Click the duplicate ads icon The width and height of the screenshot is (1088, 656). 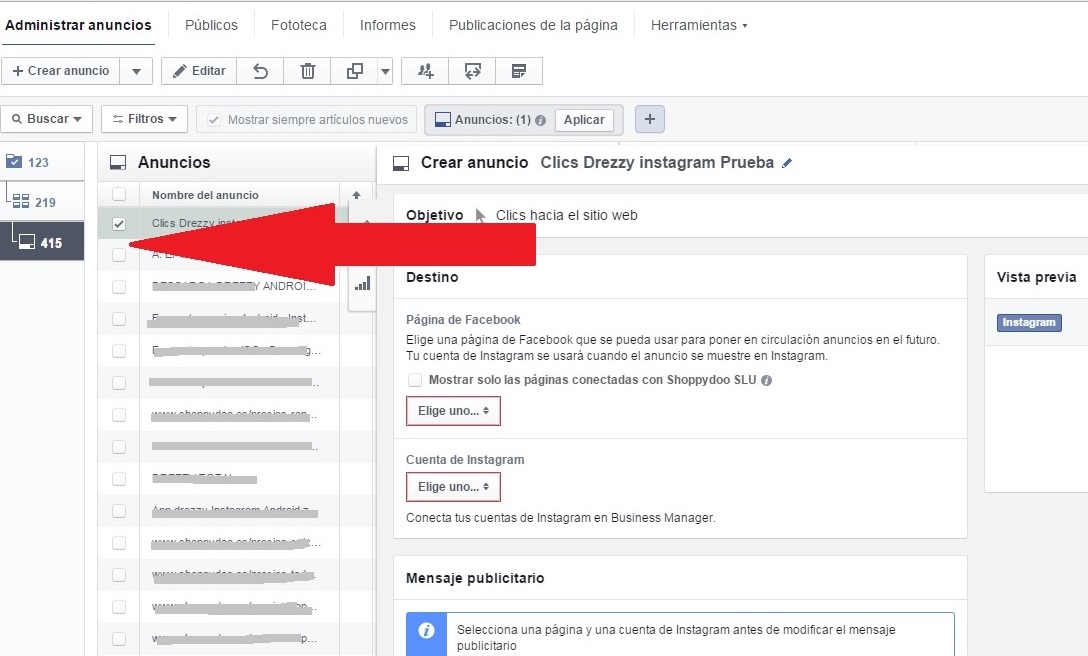coord(354,71)
